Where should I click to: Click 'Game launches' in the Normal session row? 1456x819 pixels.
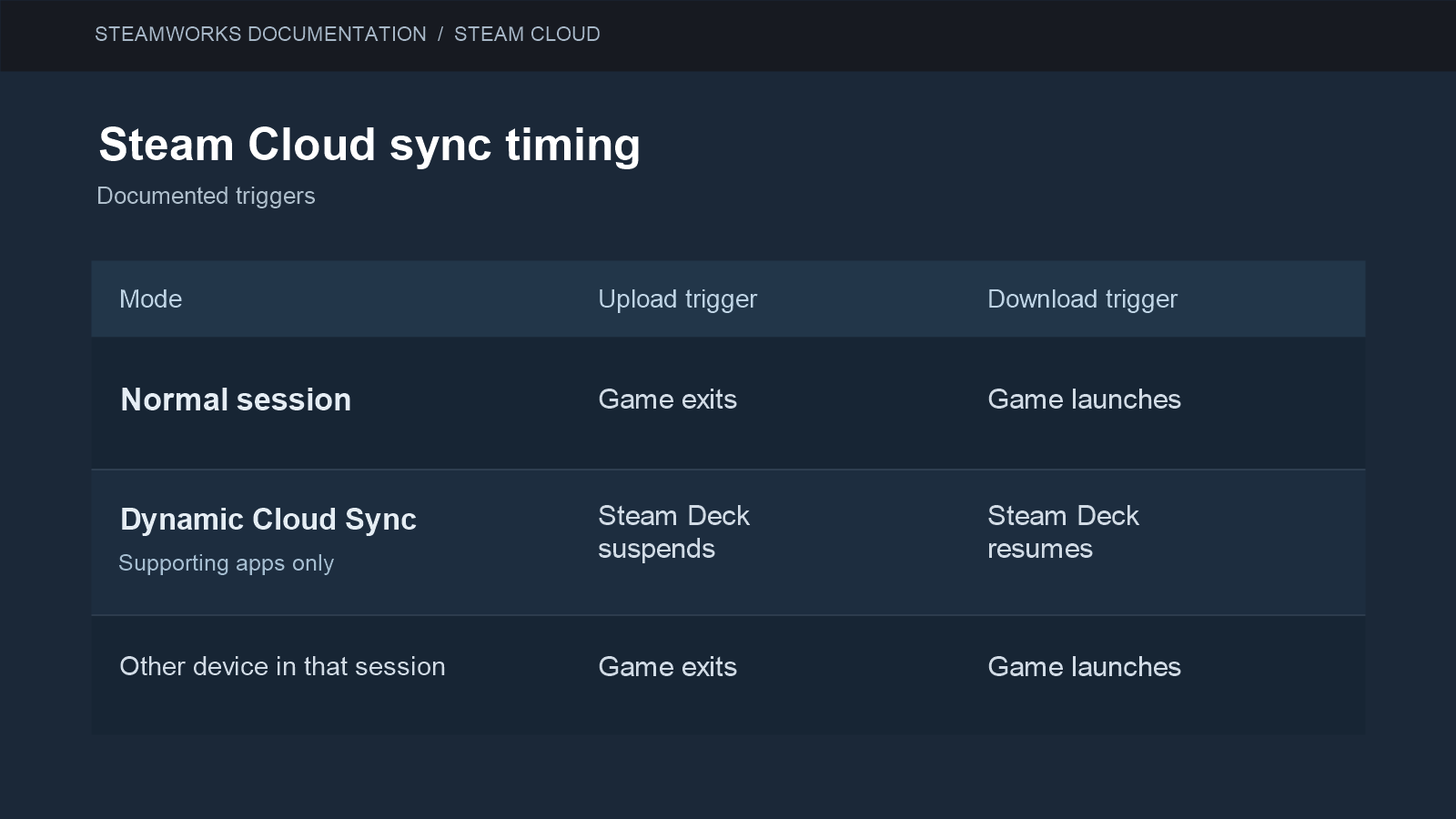coord(1084,399)
